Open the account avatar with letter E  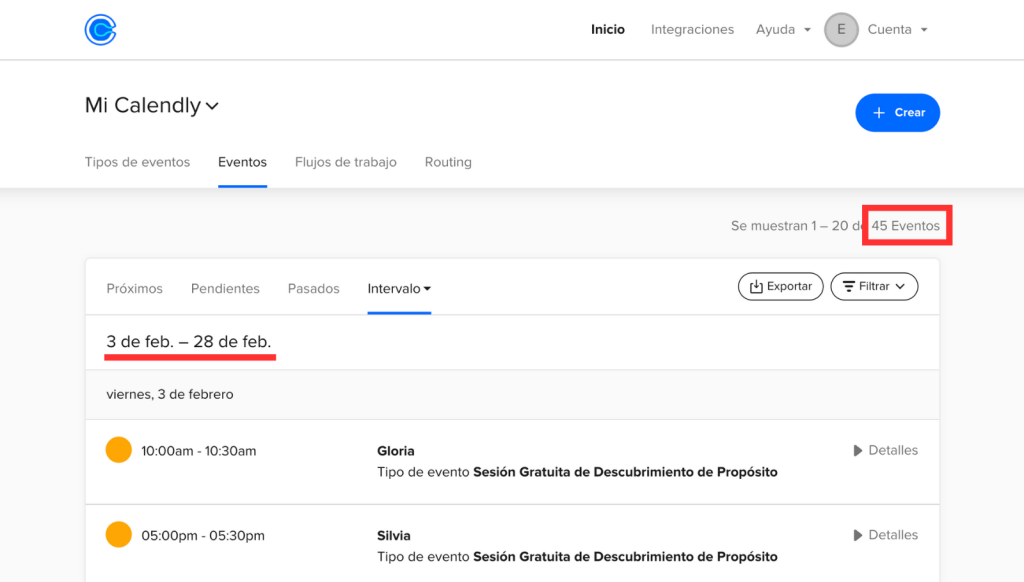(841, 30)
